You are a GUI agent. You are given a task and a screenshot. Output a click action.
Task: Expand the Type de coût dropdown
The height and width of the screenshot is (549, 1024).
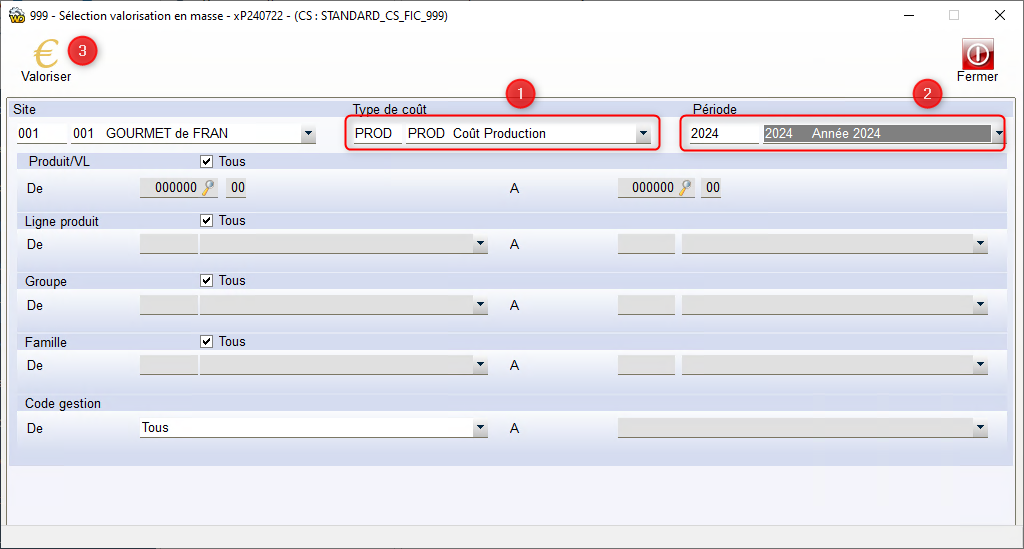(x=643, y=134)
